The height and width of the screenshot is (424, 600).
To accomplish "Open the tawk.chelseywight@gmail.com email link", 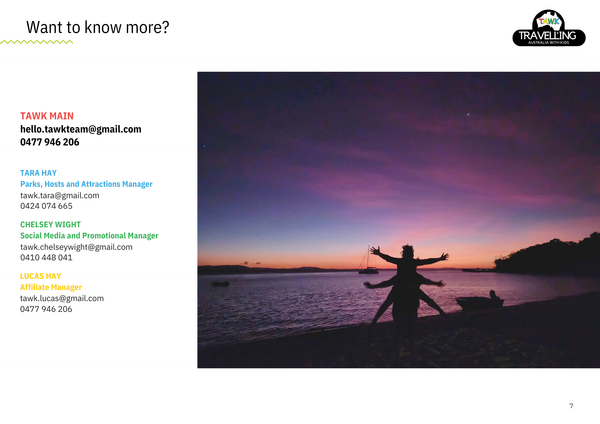I will tap(76, 247).
